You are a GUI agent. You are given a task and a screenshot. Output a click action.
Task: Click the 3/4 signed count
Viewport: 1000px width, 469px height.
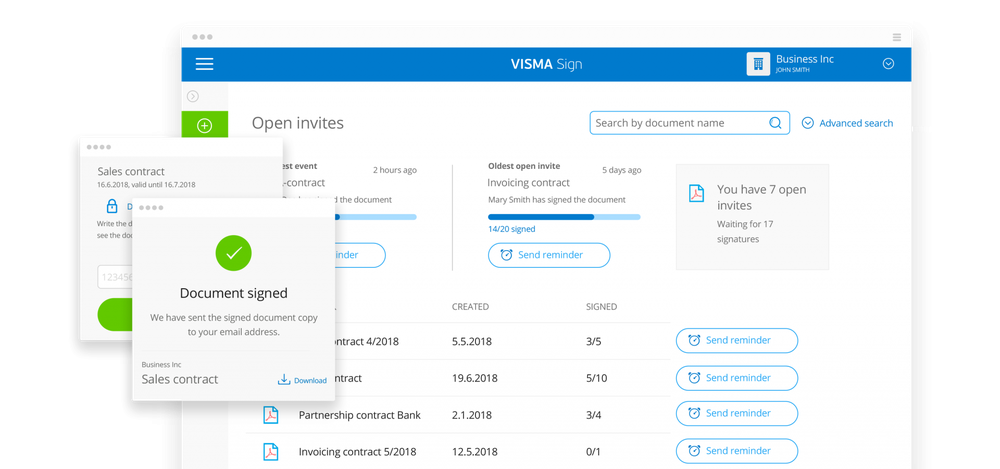pyautogui.click(x=593, y=415)
